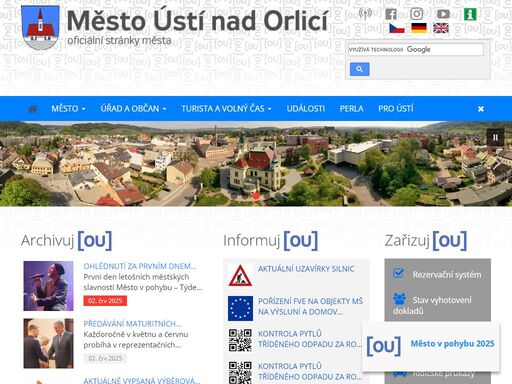
Task: Open the UDÁLOSTI menu item
Action: point(306,109)
